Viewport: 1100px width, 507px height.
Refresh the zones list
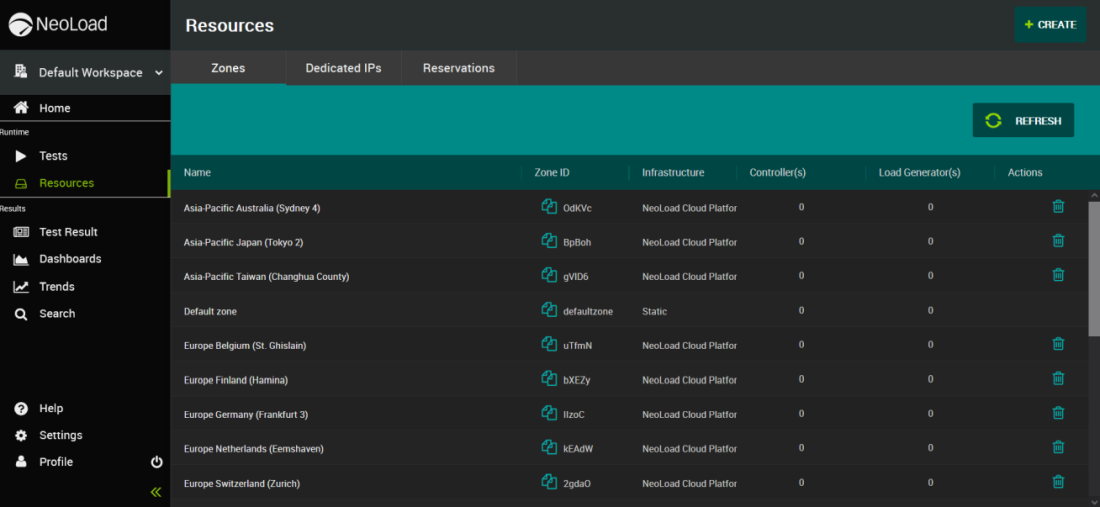pos(1023,120)
